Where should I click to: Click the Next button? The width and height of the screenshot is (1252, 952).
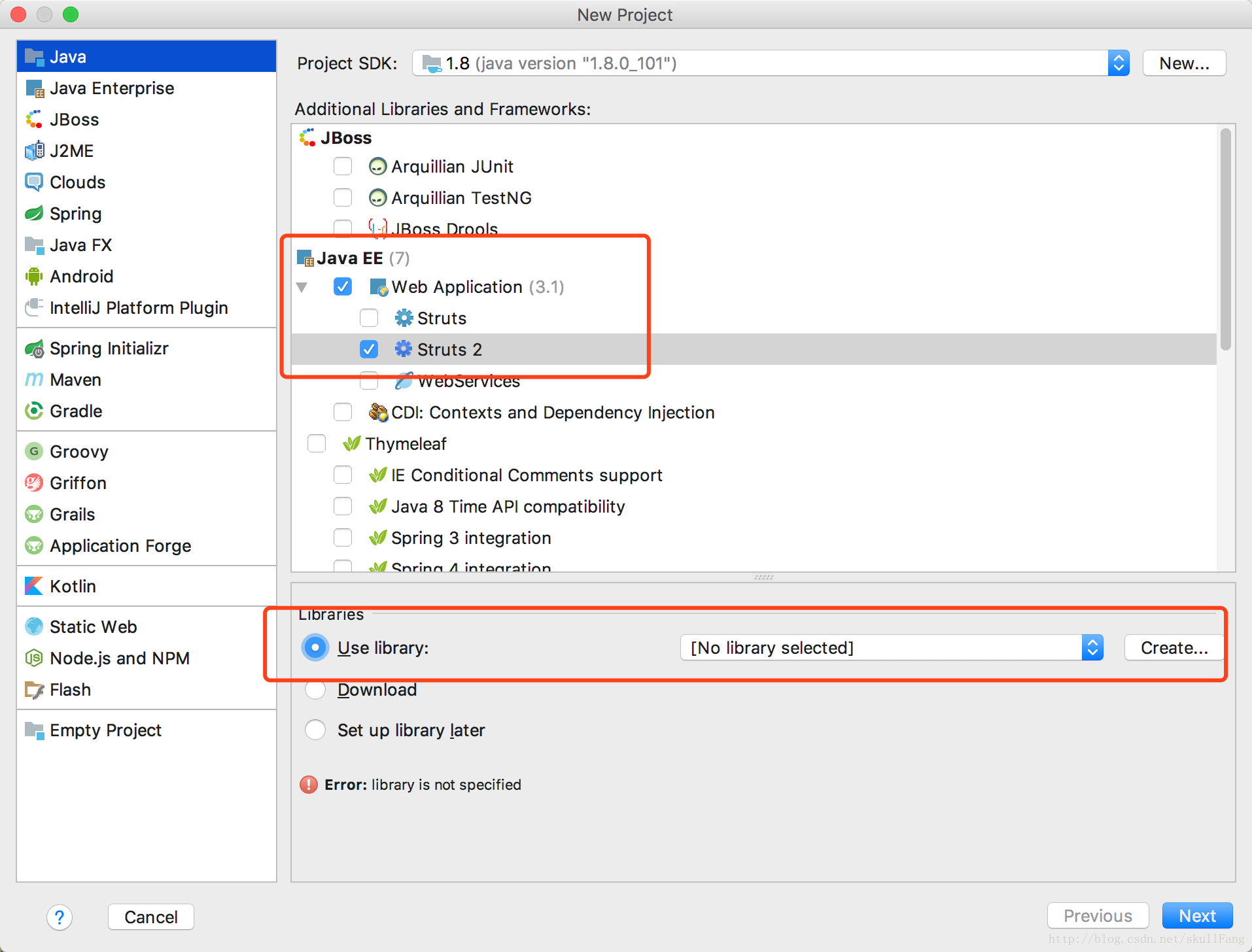tap(1197, 916)
